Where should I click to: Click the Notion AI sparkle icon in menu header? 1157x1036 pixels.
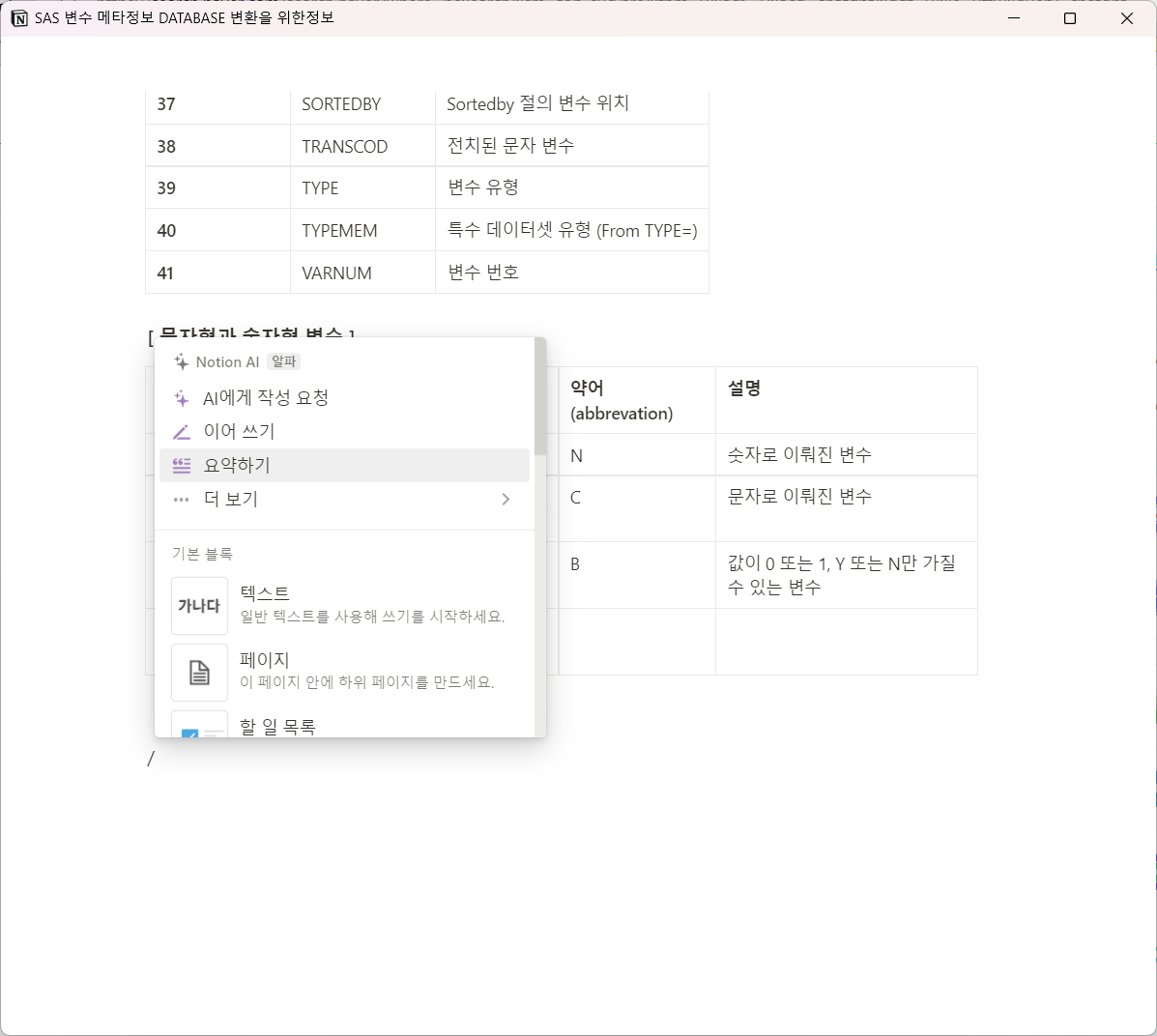(x=181, y=361)
